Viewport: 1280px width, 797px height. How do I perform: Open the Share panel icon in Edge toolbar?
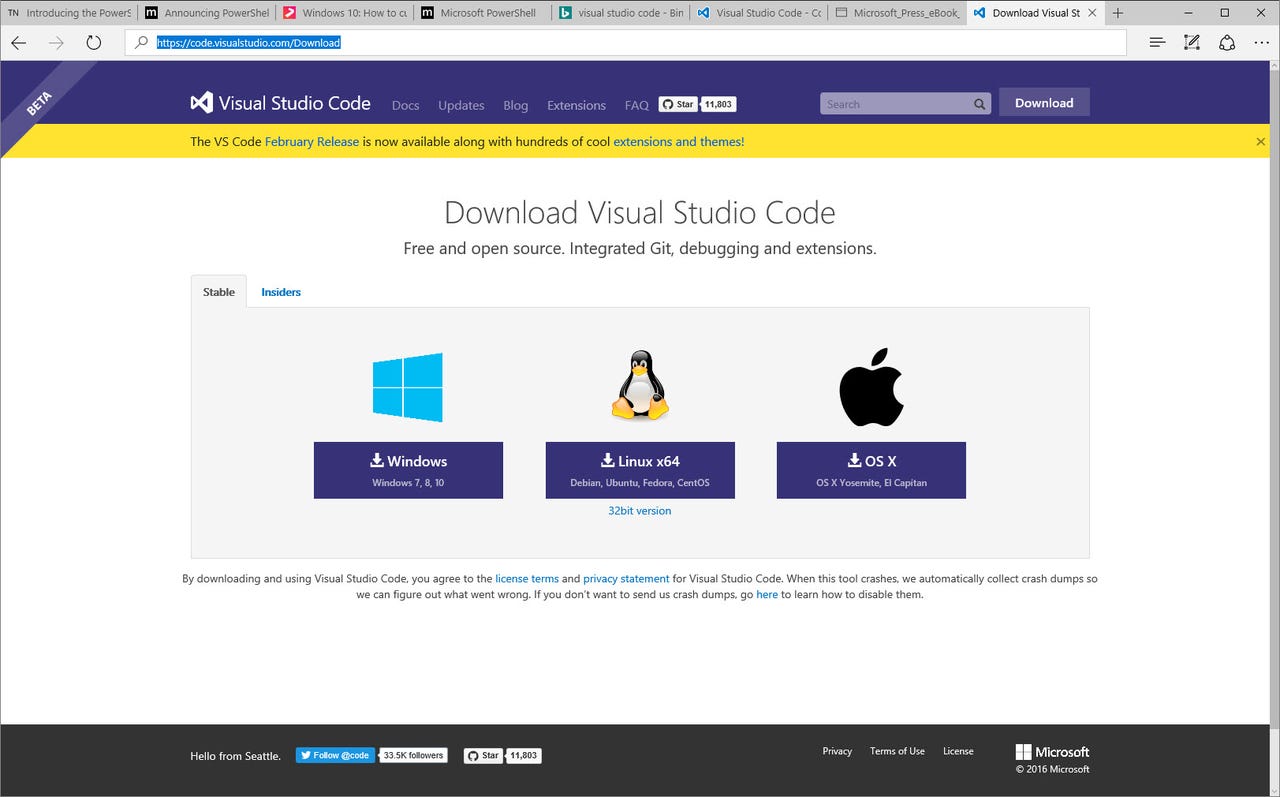pyautogui.click(x=1226, y=42)
